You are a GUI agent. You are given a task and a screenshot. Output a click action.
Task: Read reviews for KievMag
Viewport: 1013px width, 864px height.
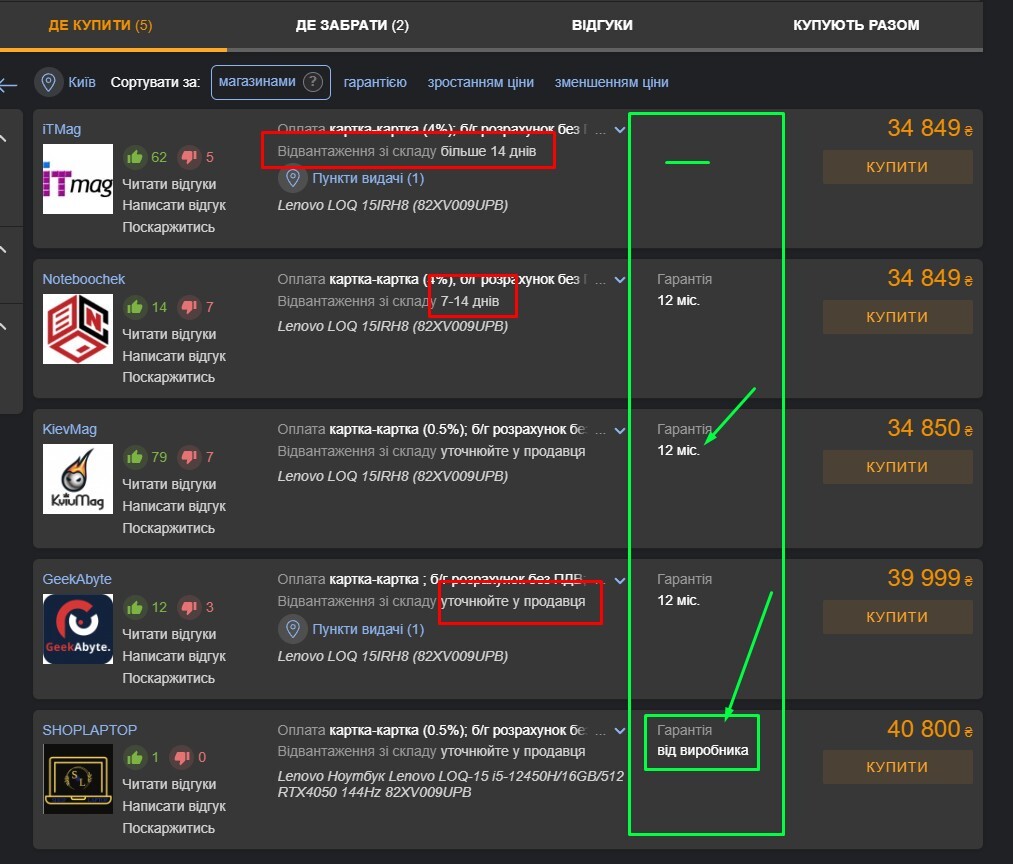point(169,484)
